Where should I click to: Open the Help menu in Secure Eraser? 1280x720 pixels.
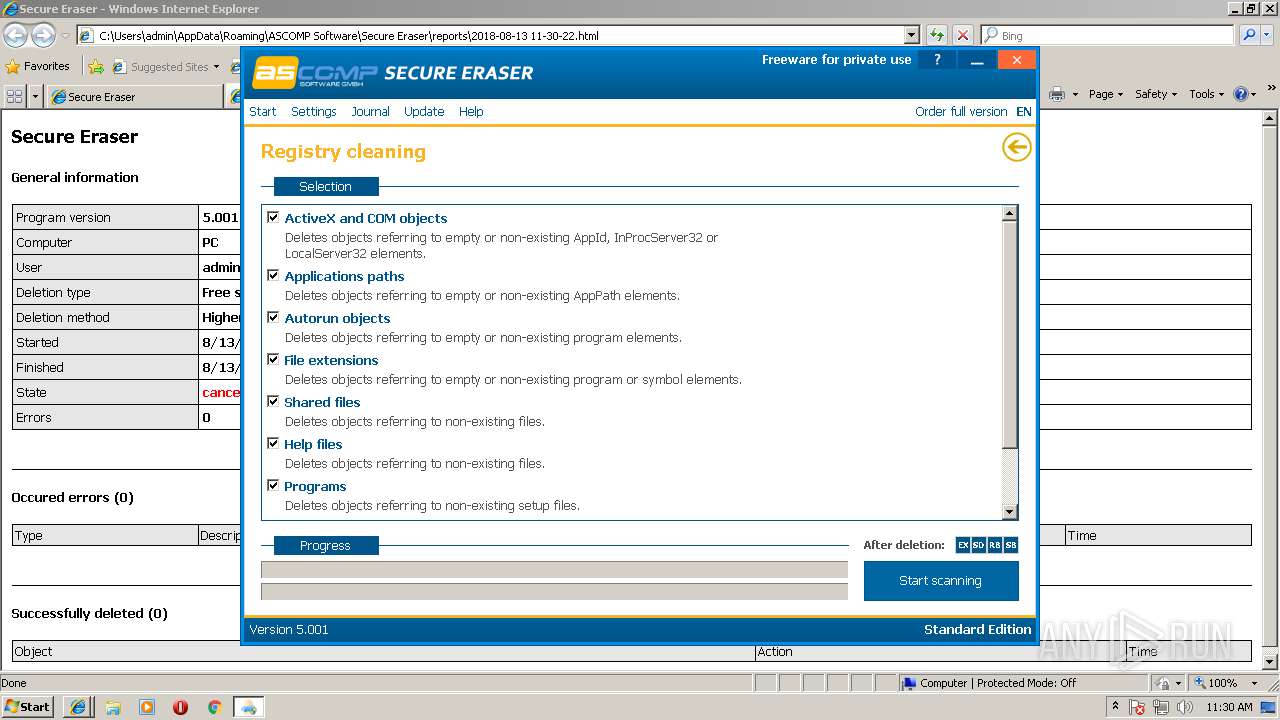click(x=471, y=111)
